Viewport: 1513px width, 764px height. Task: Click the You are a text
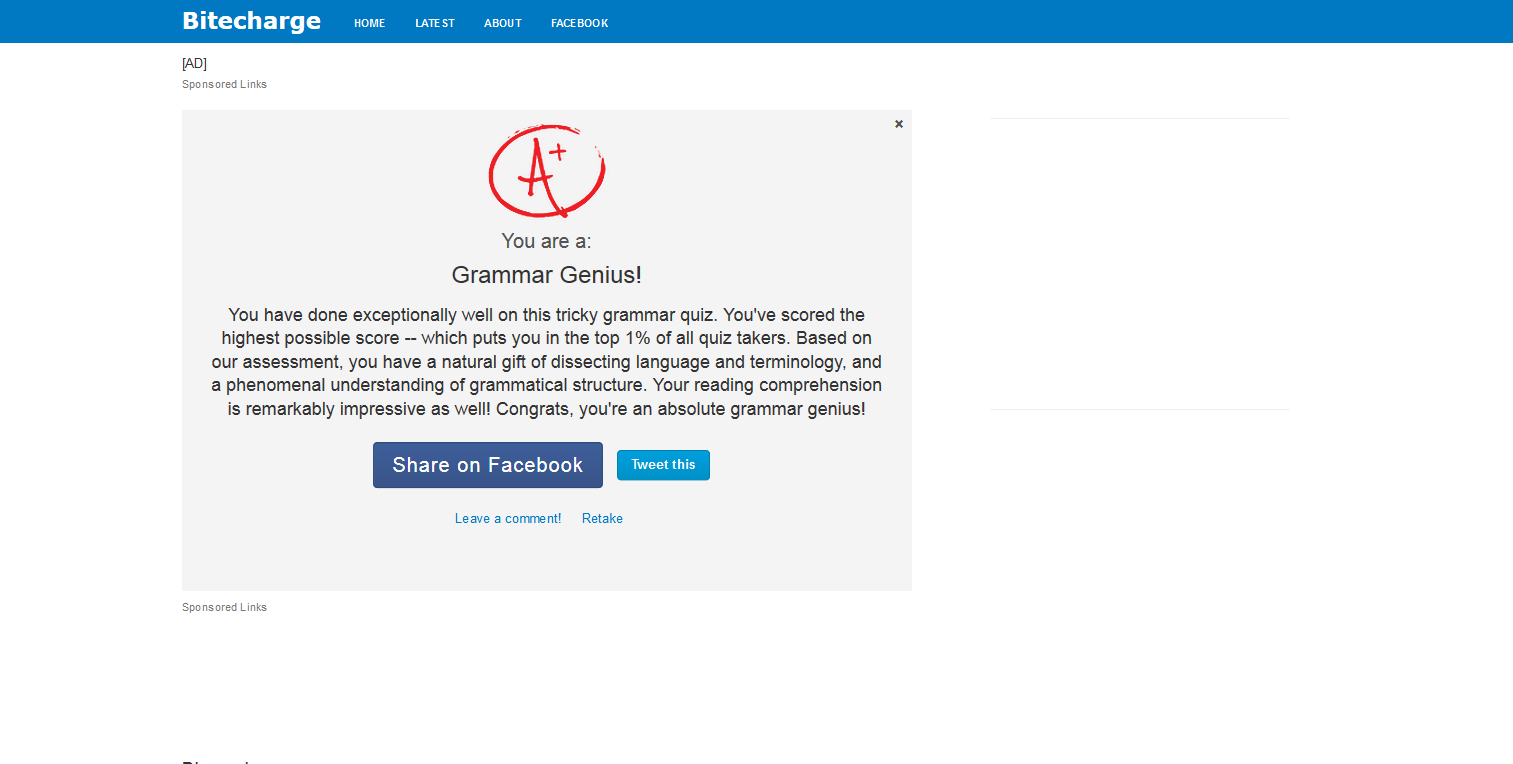[x=546, y=241]
